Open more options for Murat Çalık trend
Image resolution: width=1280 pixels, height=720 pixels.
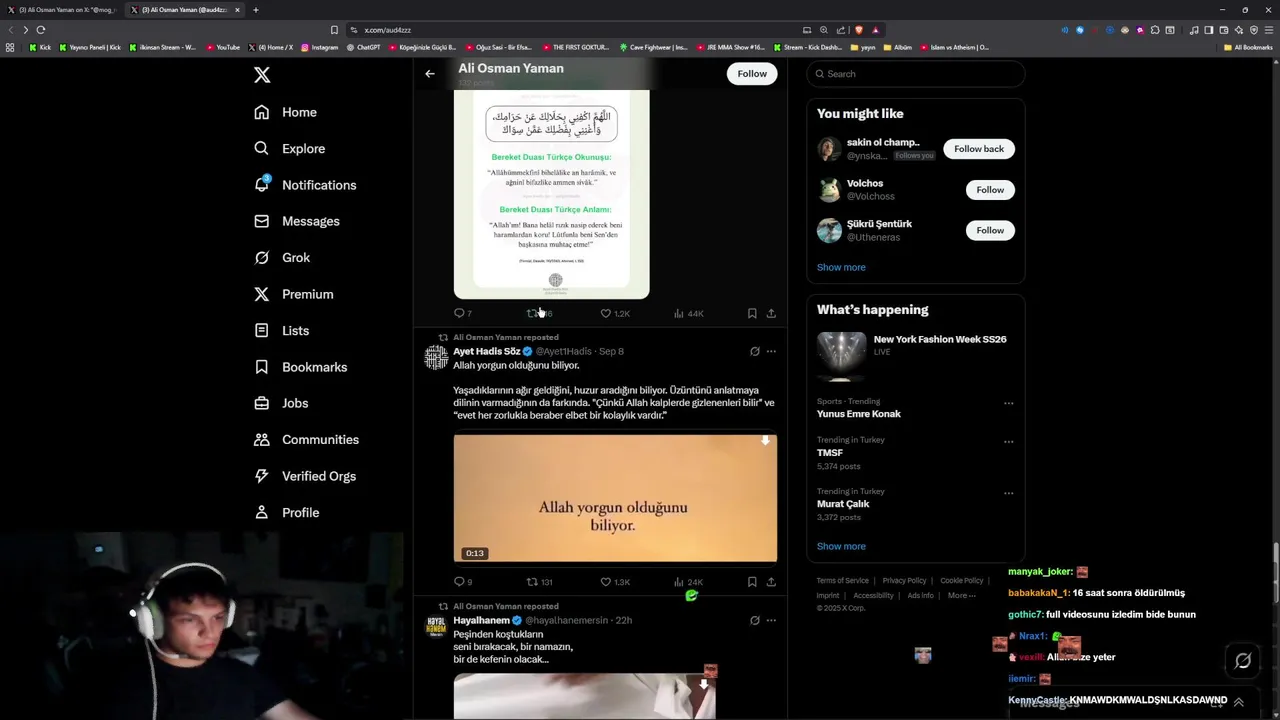click(1008, 493)
